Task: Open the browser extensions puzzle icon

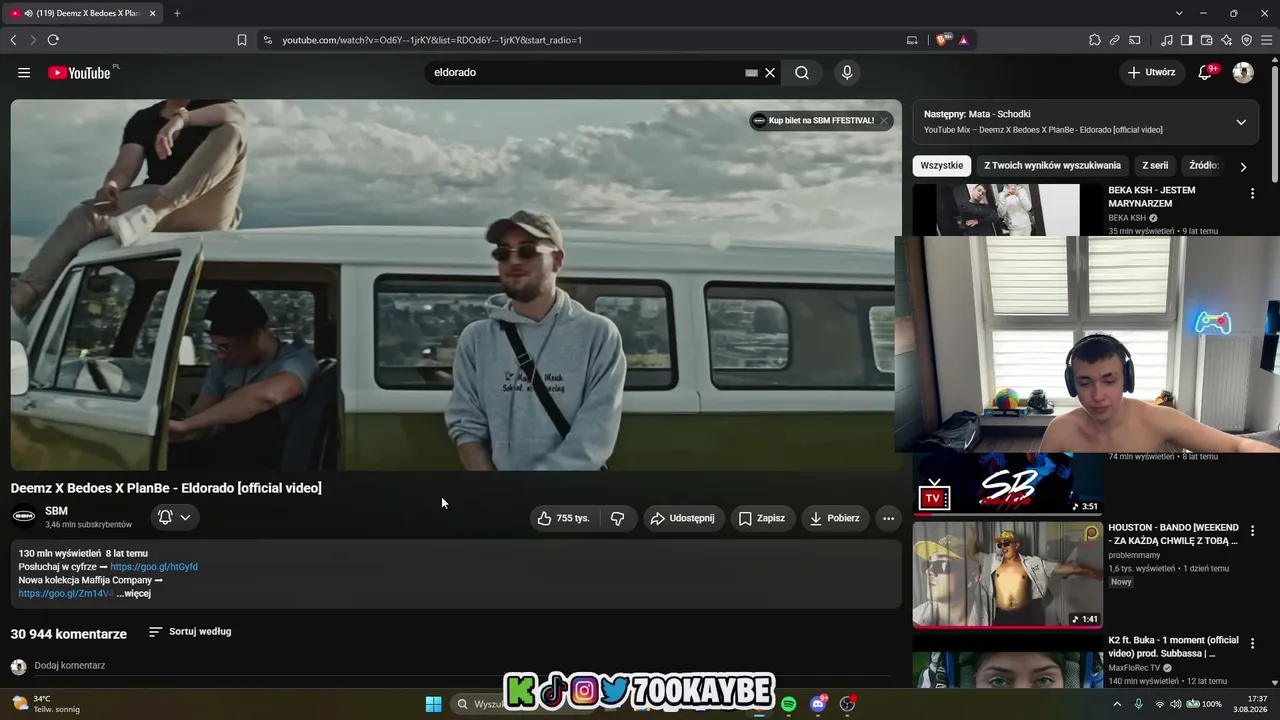Action: (x=1095, y=40)
